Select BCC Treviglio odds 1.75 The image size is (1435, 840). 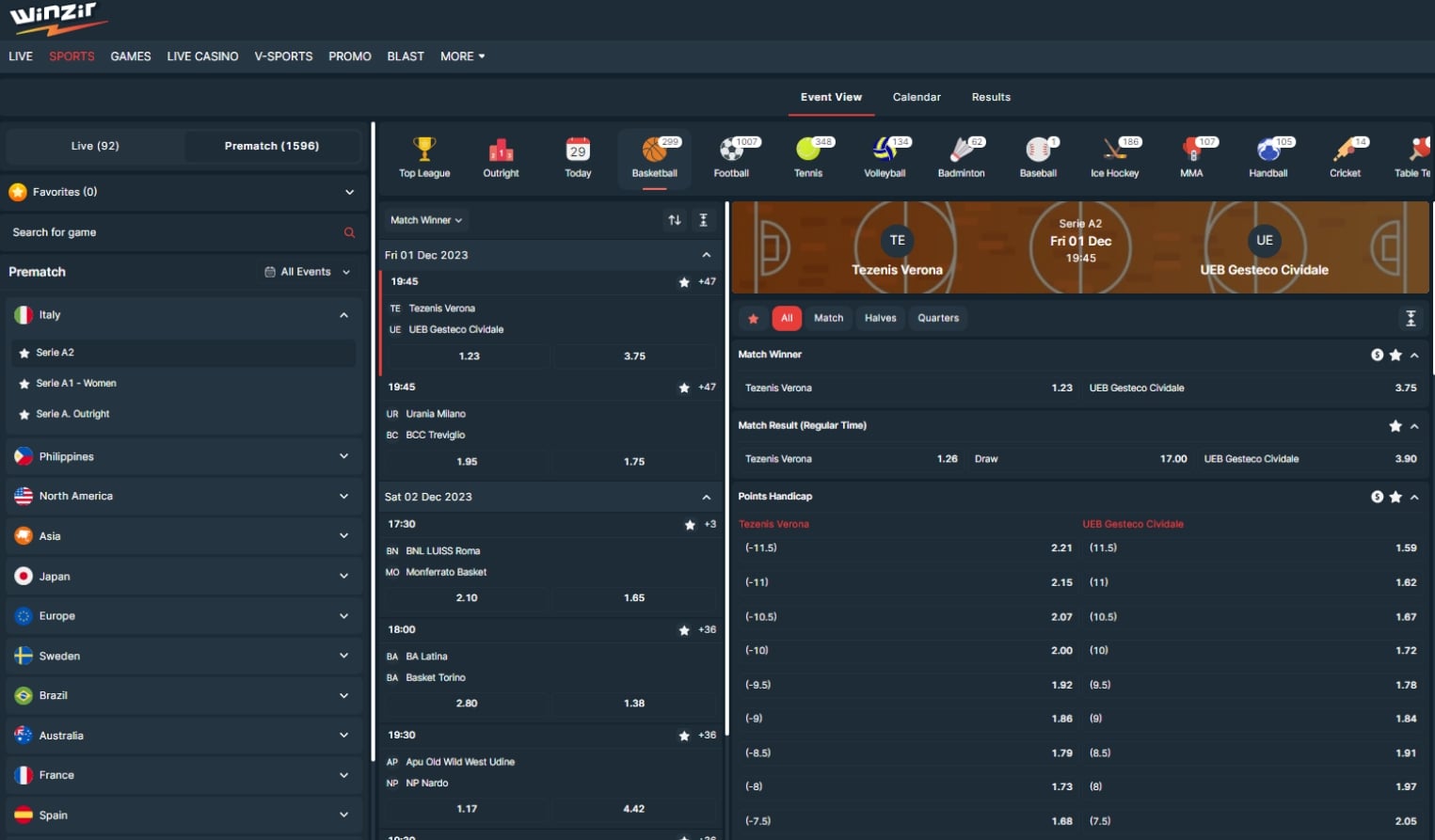pos(634,462)
